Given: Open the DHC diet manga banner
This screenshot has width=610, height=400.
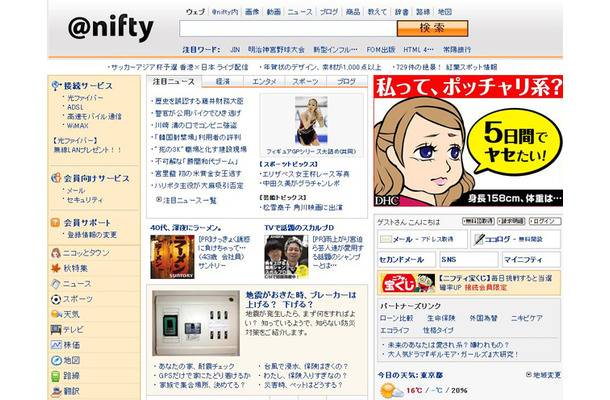Looking at the screenshot, I should click(x=468, y=141).
